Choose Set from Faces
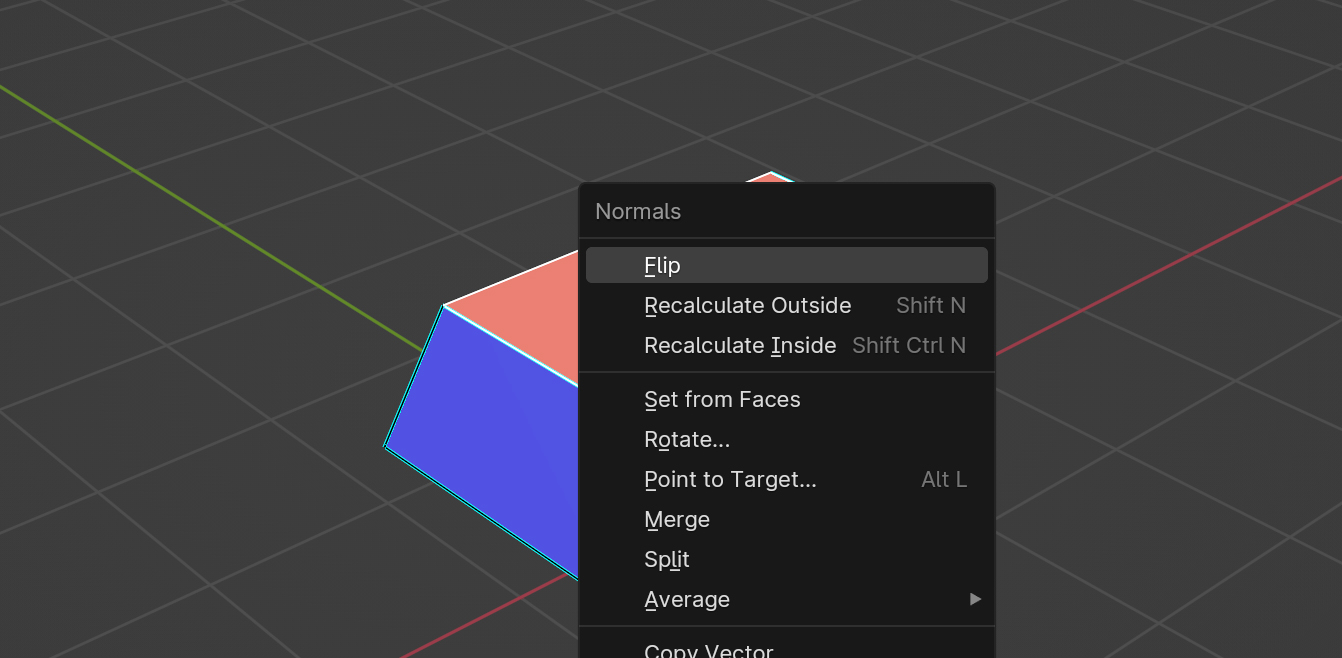 coord(786,399)
